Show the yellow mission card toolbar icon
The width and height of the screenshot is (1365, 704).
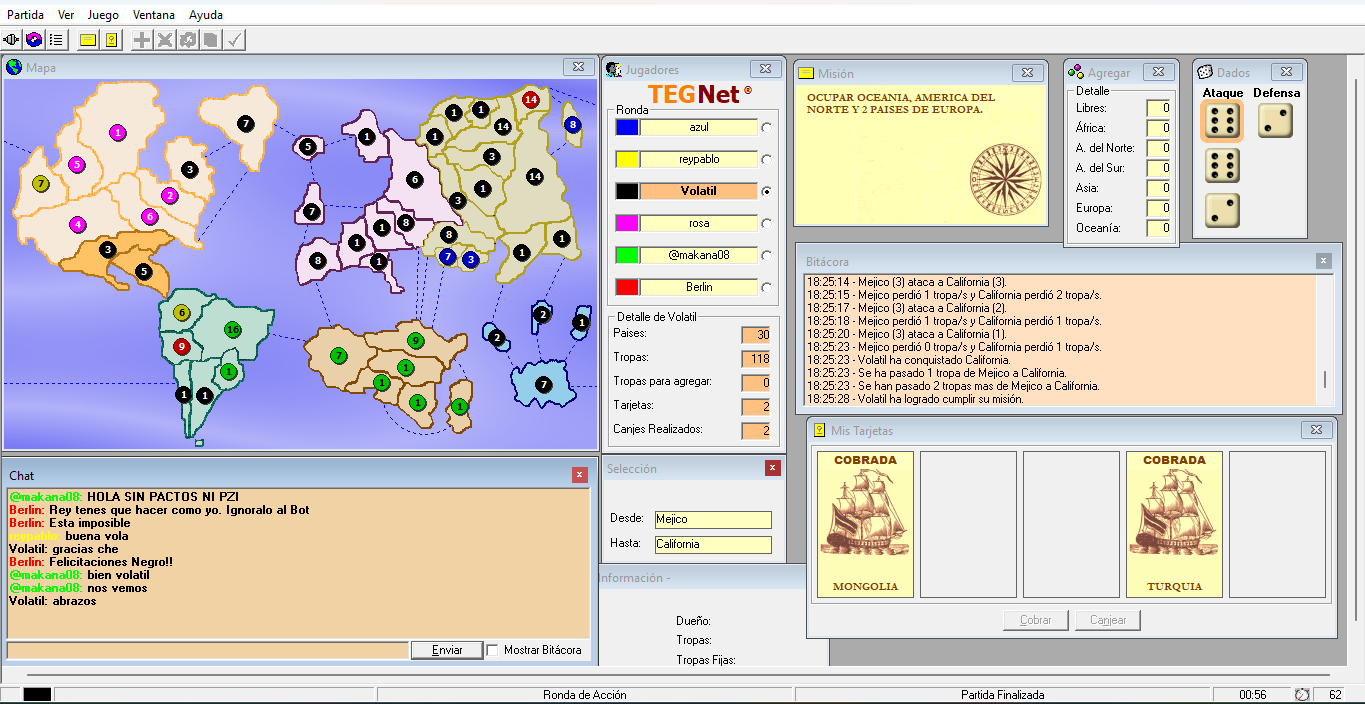pyautogui.click(x=88, y=40)
